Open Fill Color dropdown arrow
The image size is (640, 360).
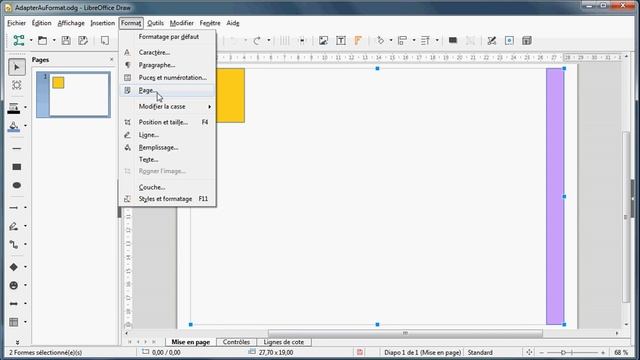[25, 126]
